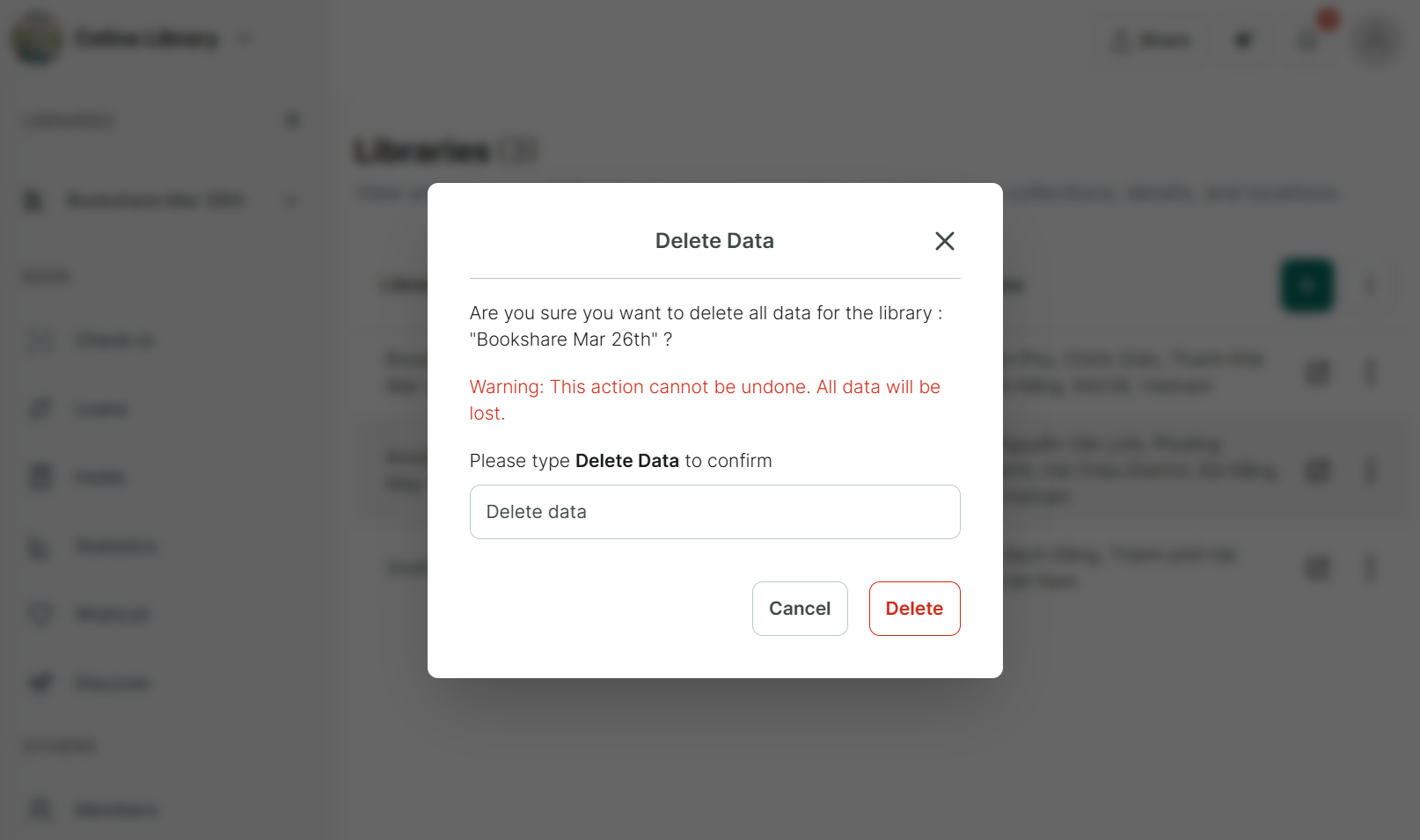Cancel the data deletion
Image resolution: width=1420 pixels, height=840 pixels.
click(x=799, y=609)
